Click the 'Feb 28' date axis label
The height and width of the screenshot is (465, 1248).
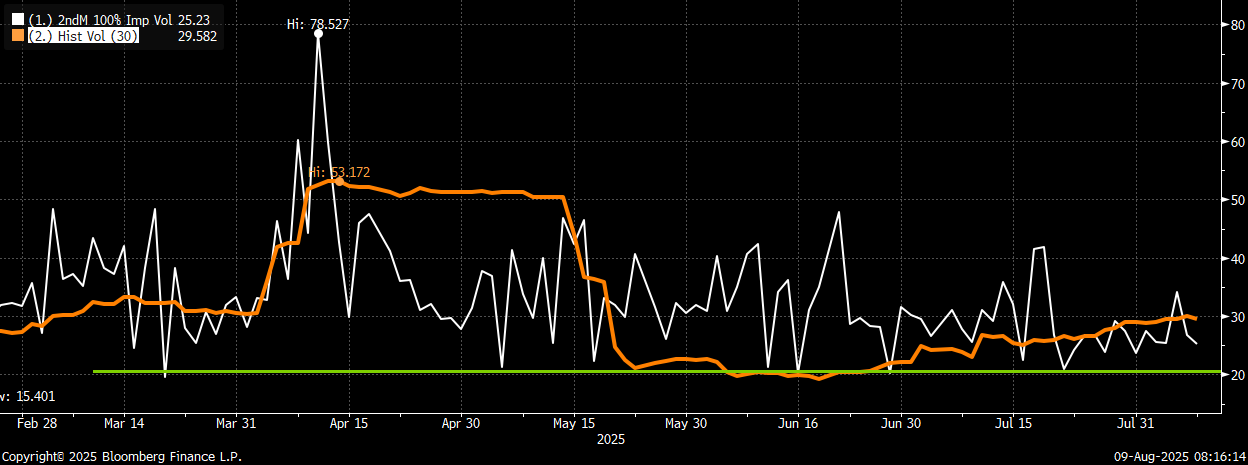(38, 423)
